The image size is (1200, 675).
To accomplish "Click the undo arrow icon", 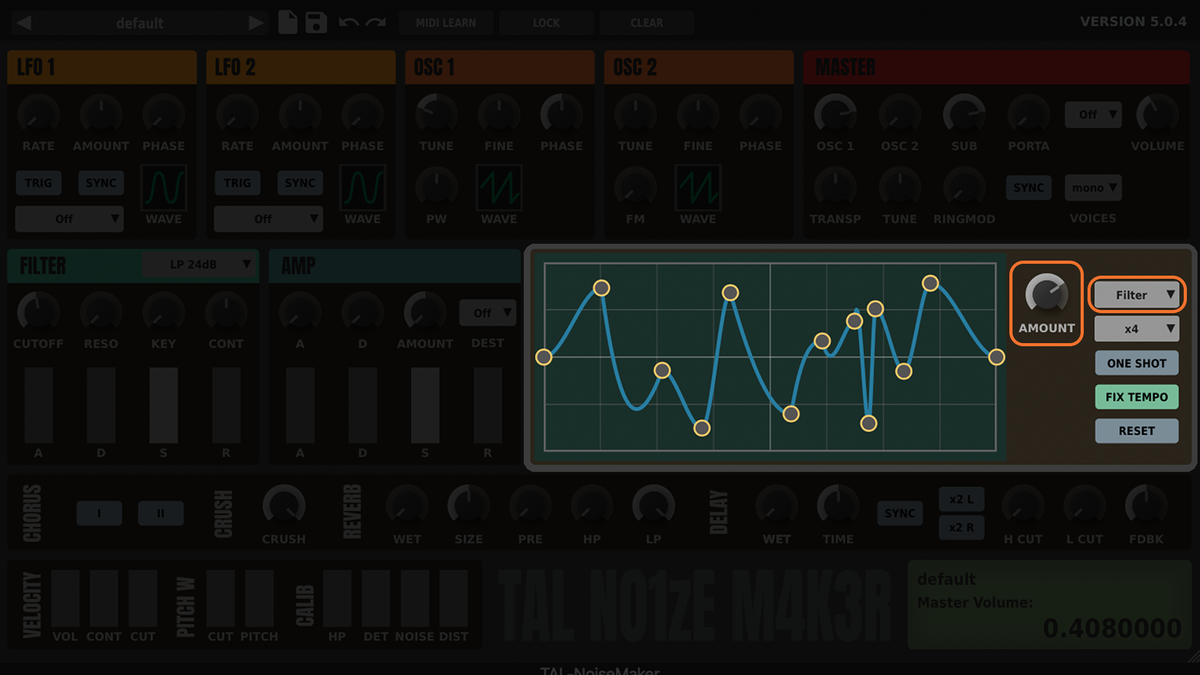I will pyautogui.click(x=350, y=21).
